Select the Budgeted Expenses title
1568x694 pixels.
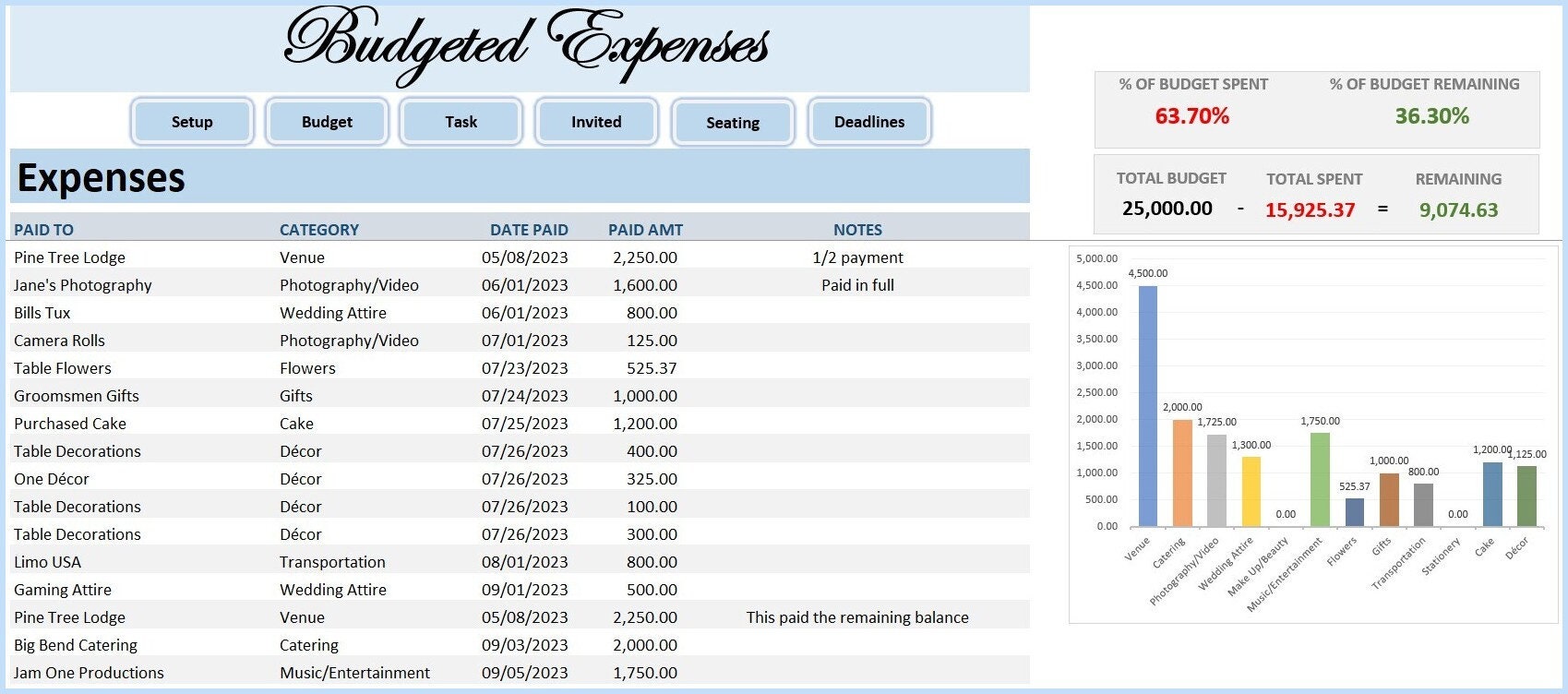point(526,46)
